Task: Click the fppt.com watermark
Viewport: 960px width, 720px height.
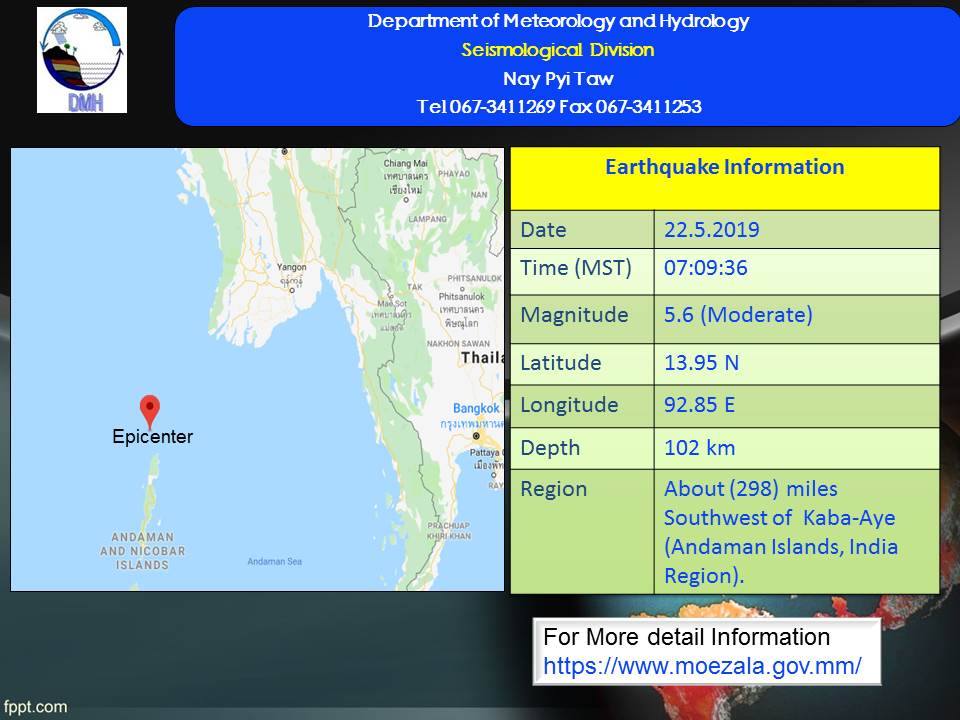Action: (x=35, y=706)
